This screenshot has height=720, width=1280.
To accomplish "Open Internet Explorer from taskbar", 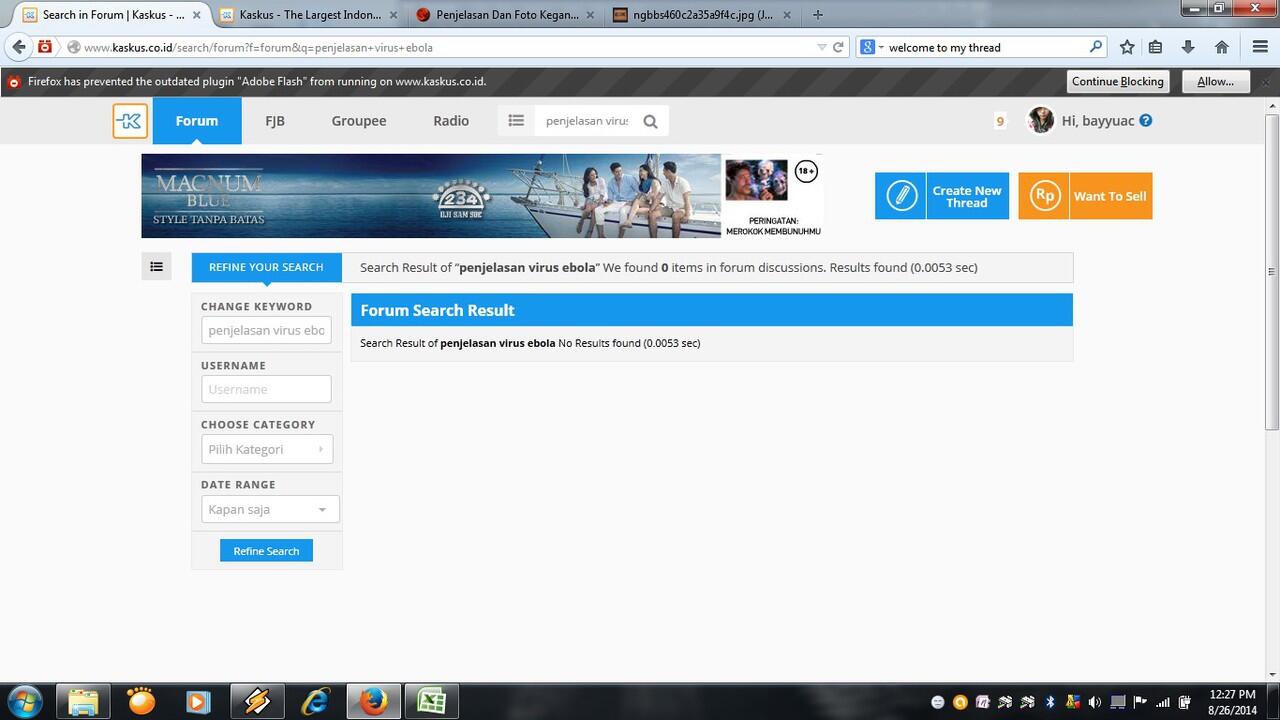I will 314,701.
